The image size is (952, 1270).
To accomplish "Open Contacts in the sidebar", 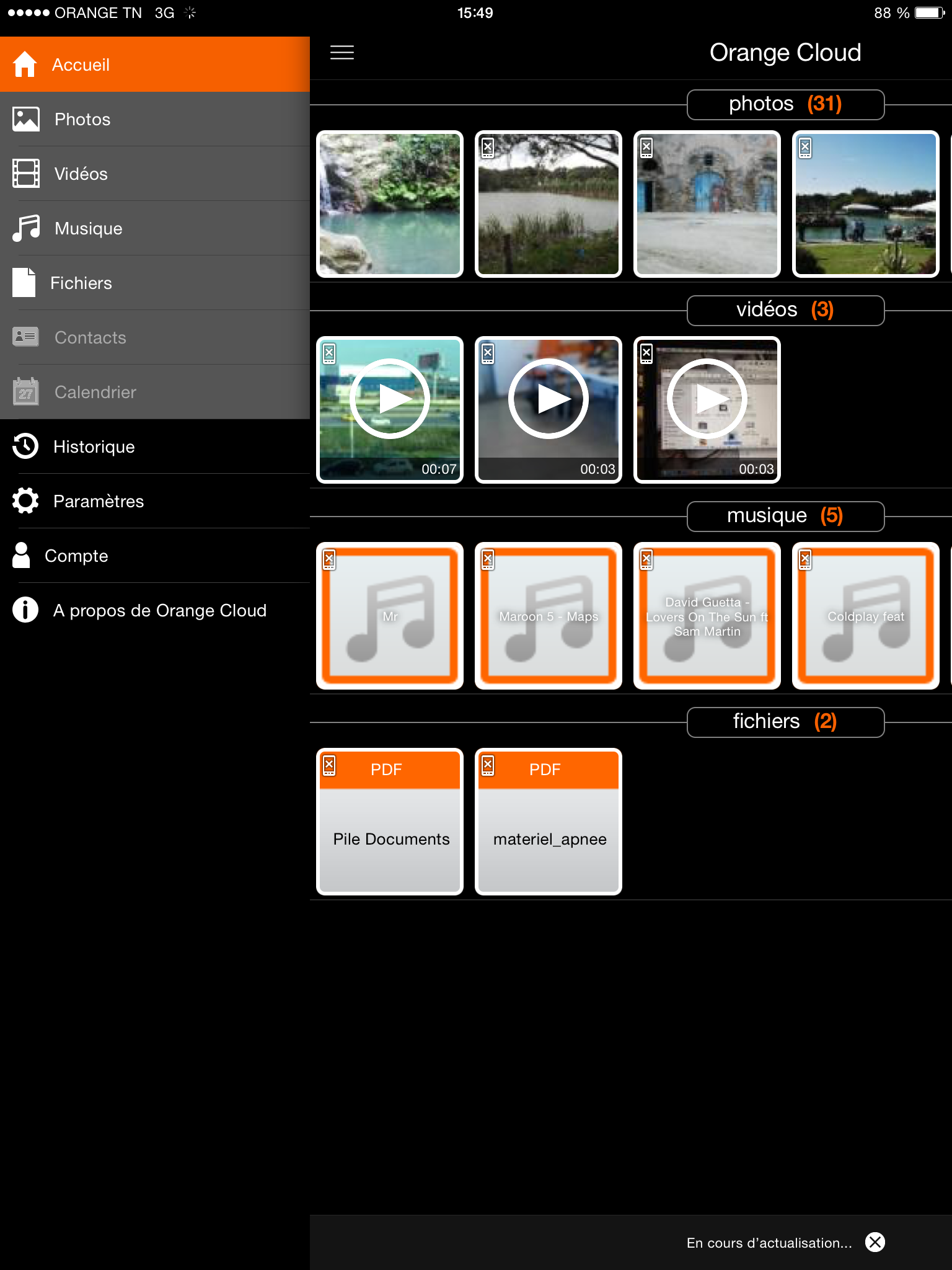I will (x=155, y=337).
